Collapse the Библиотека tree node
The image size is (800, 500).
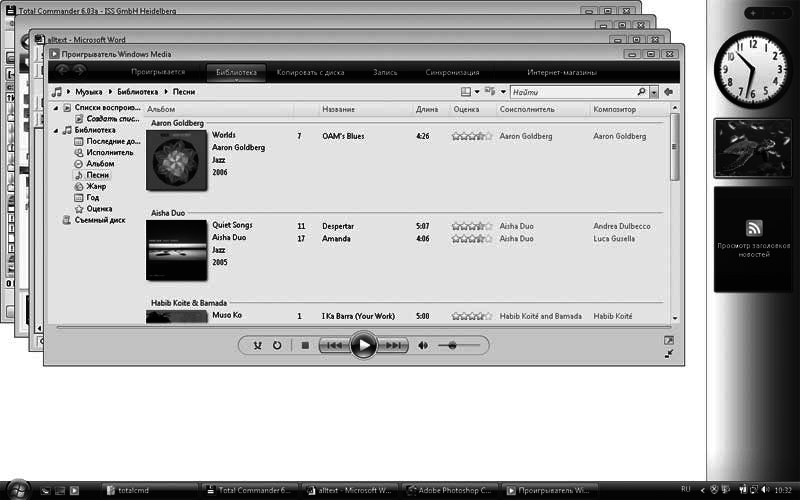point(55,130)
